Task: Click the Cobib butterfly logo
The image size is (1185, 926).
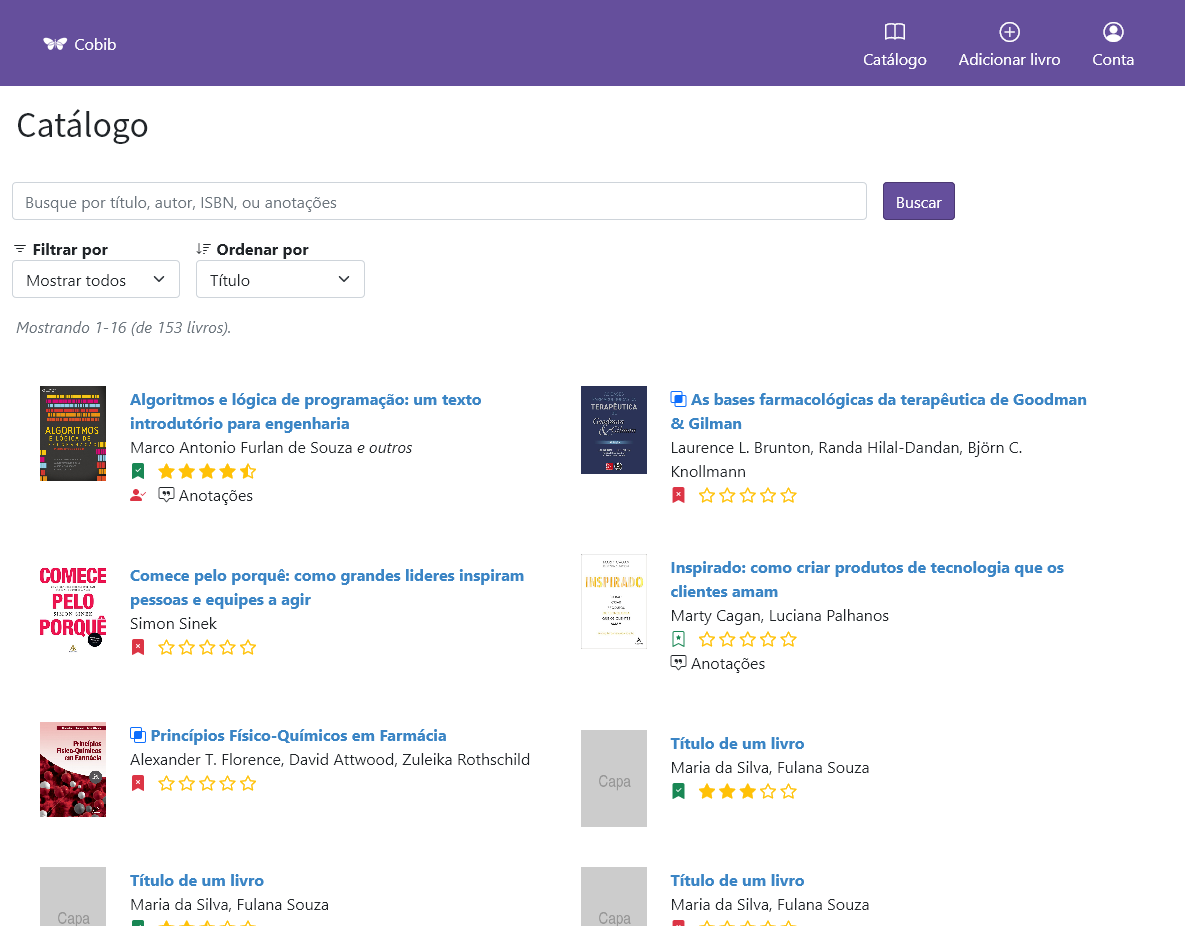Action: pos(55,44)
